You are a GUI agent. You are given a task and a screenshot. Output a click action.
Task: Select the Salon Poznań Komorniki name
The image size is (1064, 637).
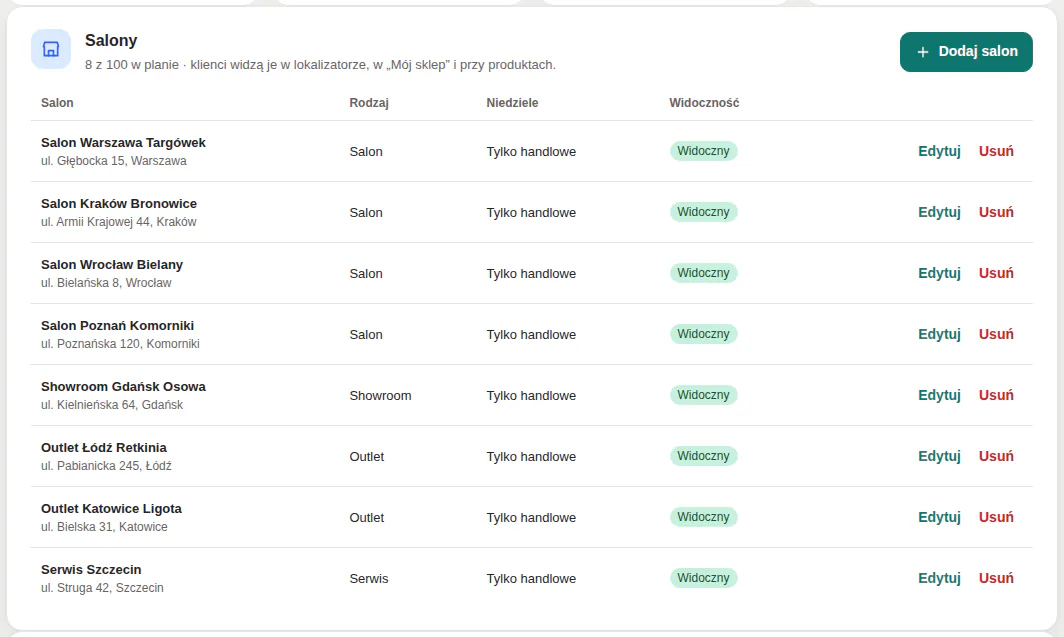point(117,326)
